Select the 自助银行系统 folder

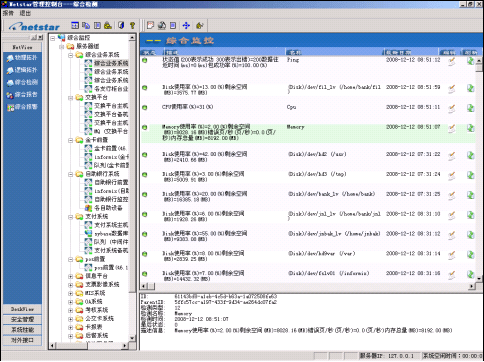102,174
